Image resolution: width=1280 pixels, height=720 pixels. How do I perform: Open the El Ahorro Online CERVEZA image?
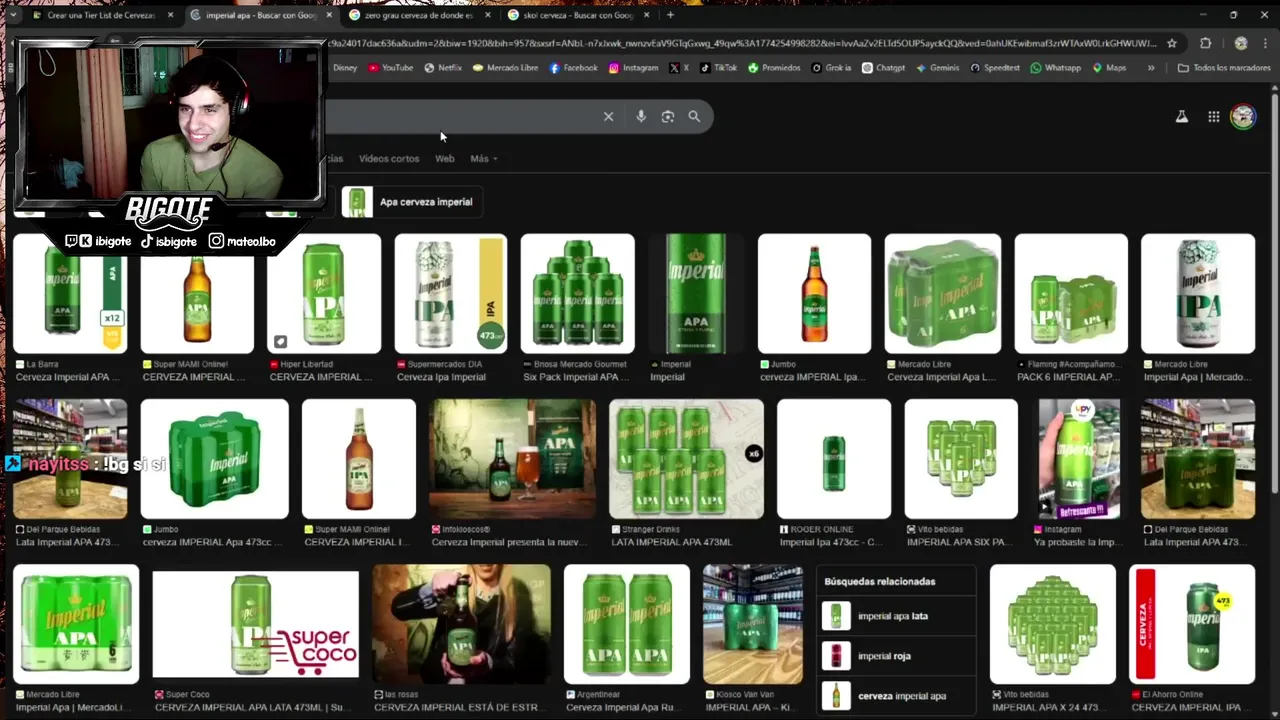click(x=1192, y=624)
